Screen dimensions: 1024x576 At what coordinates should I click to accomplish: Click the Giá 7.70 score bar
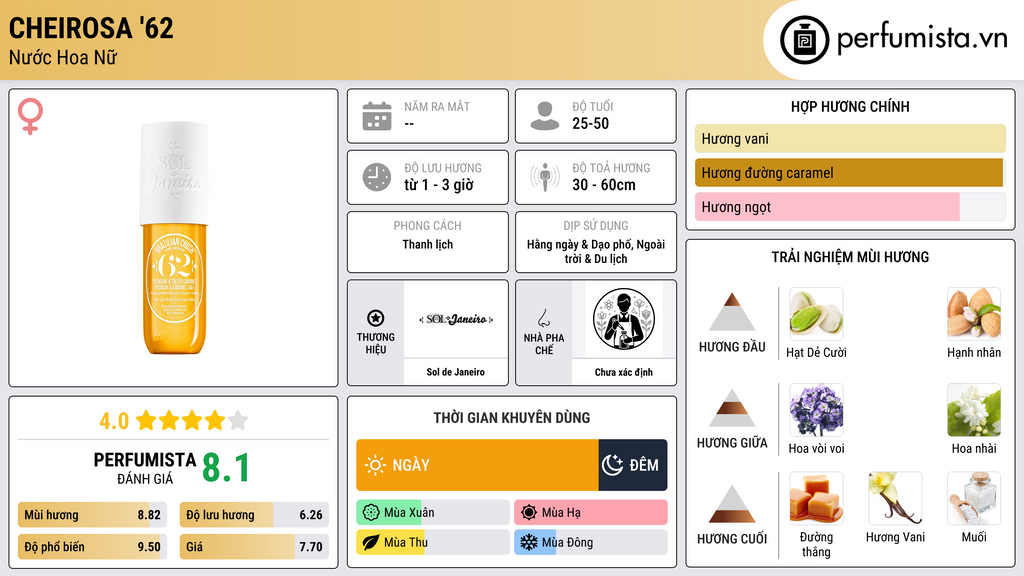click(x=254, y=547)
